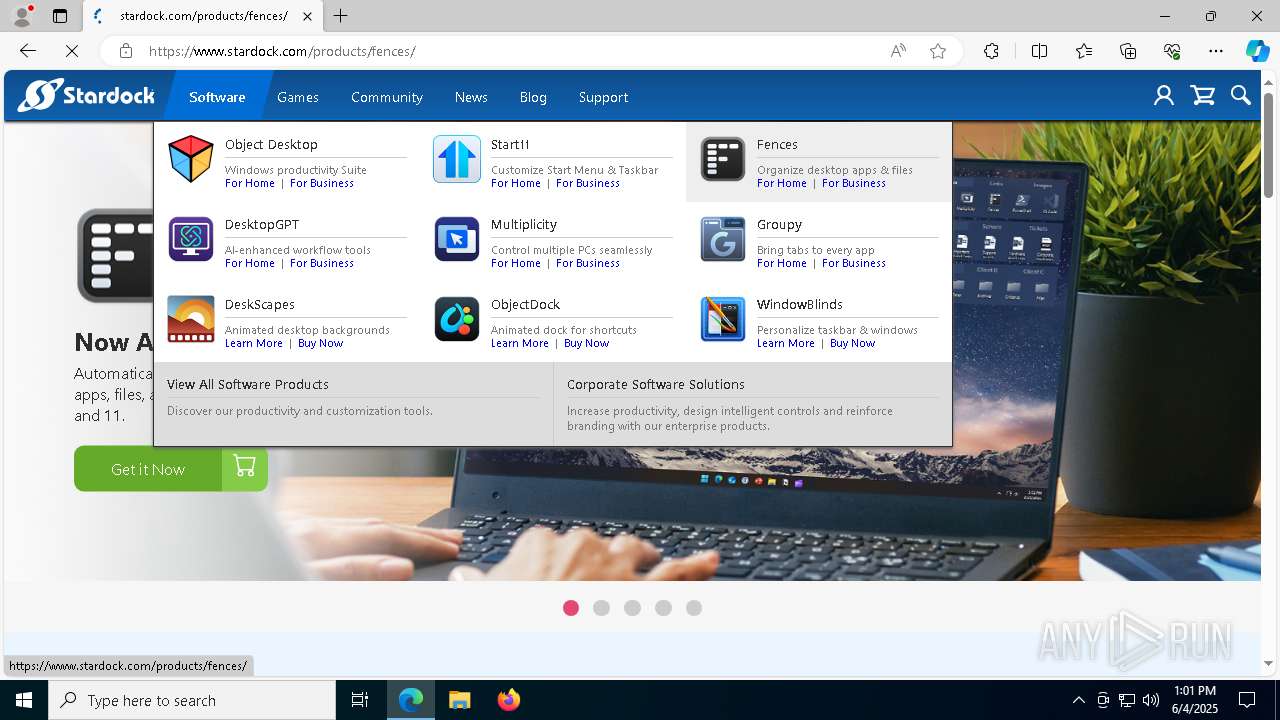Click For Home under Object Desktop
Screen dimensions: 1280x720
click(250, 183)
